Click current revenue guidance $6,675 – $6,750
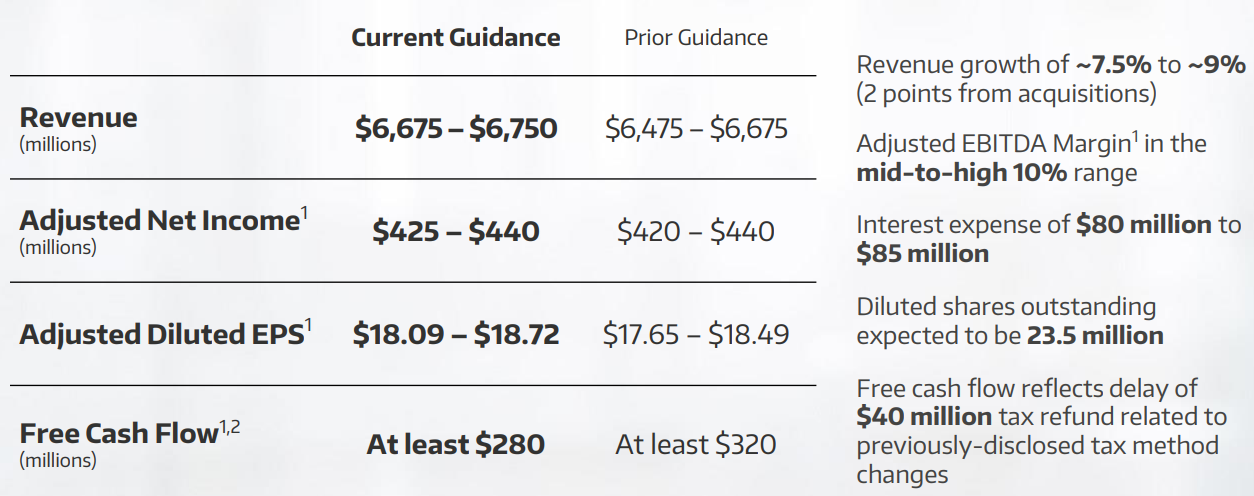1254x496 pixels. pyautogui.click(x=456, y=129)
